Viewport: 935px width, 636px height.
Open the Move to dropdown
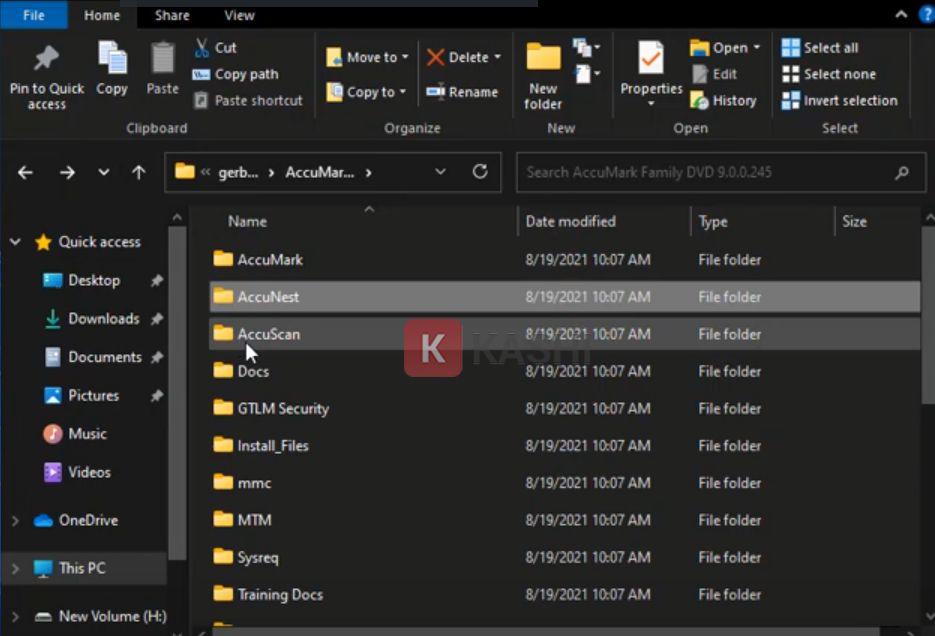[x=404, y=58]
